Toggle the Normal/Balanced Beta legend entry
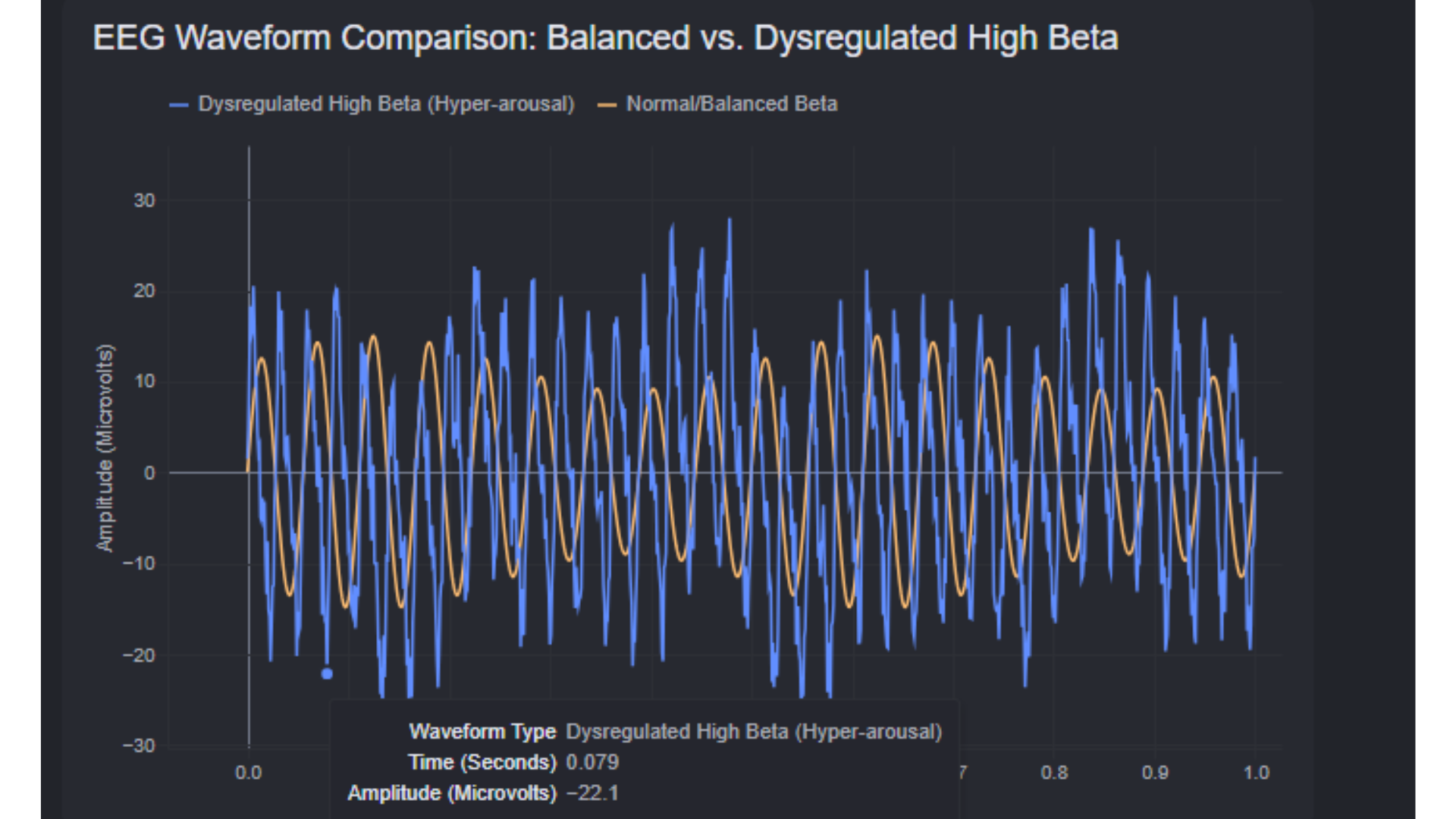1456x819 pixels. point(717,104)
